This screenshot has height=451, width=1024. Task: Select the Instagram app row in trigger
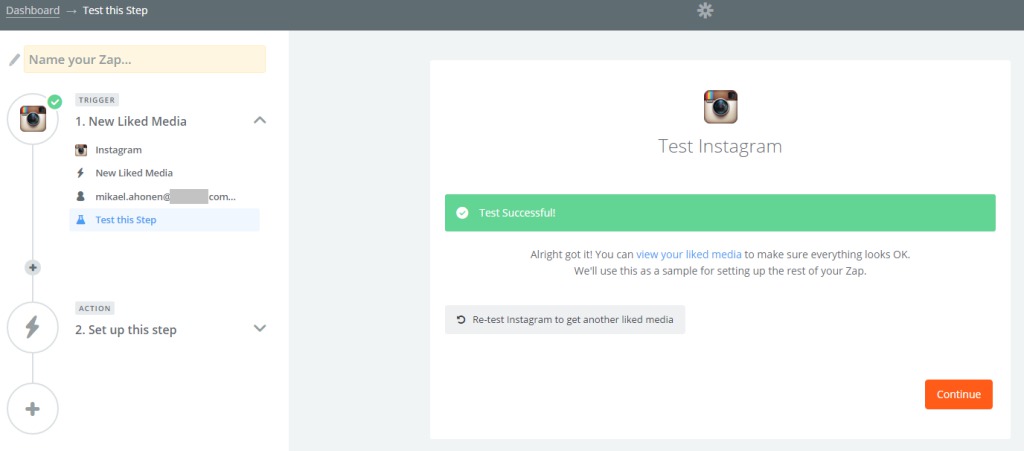(165, 150)
